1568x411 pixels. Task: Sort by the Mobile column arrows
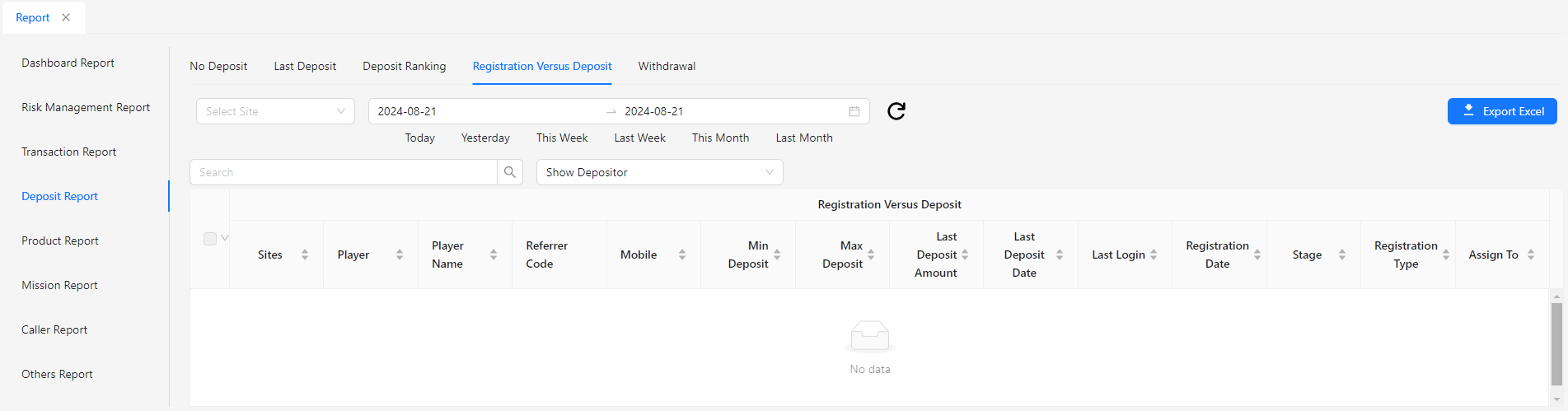(x=682, y=255)
